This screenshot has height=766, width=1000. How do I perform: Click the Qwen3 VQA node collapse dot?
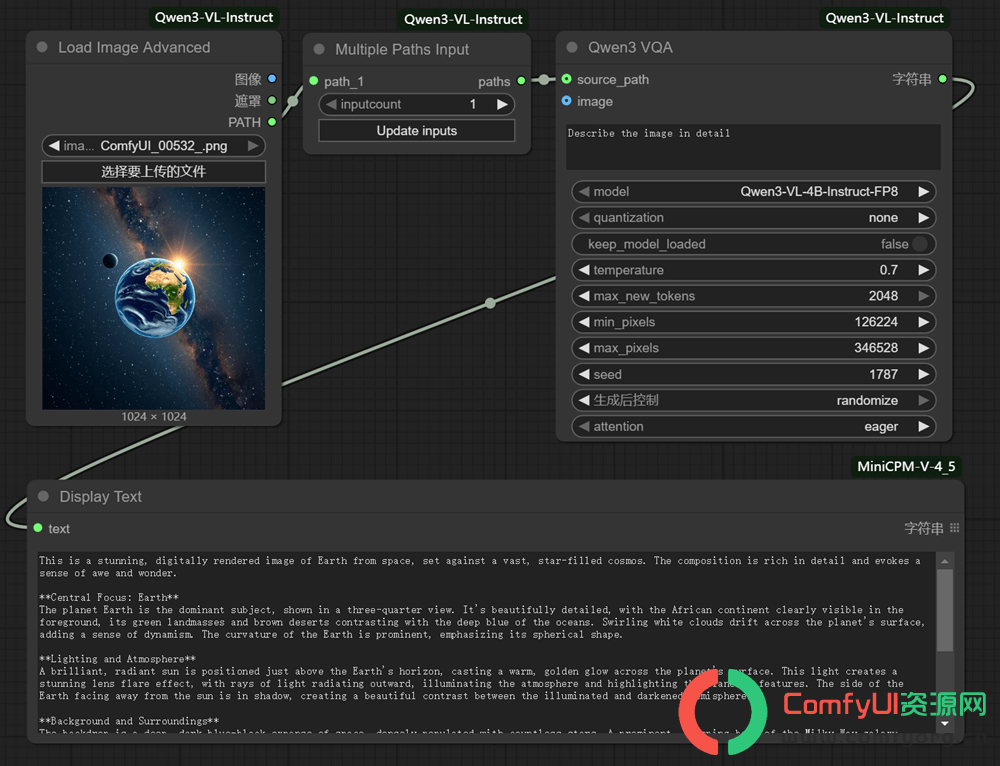pyautogui.click(x=572, y=47)
